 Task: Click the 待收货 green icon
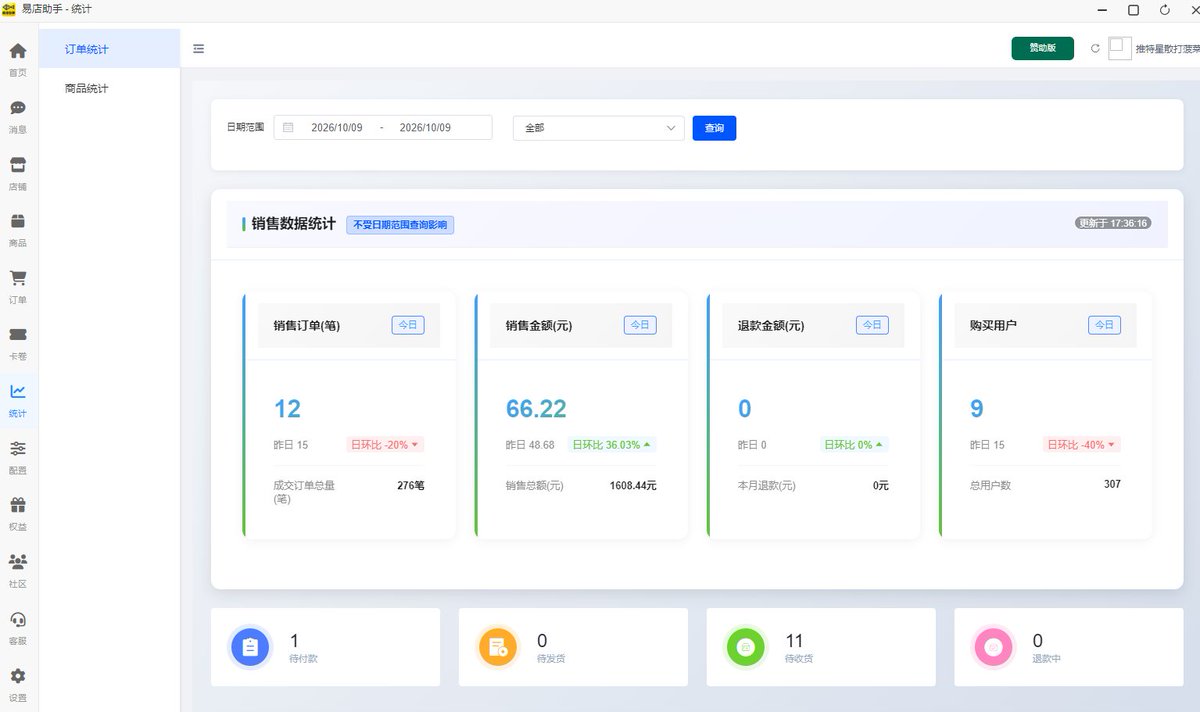coord(746,647)
